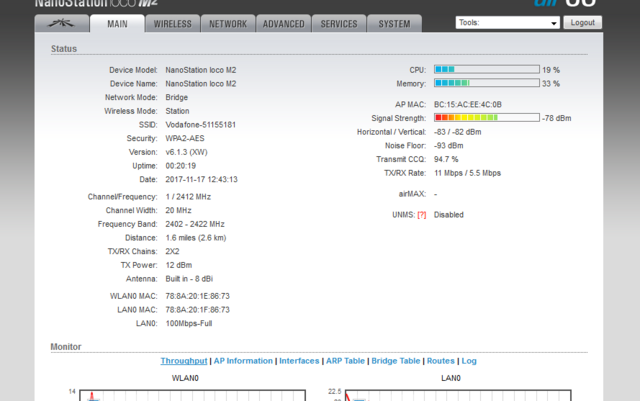640x401 pixels.
Task: Click Frequency Band 2402 - 2422 MHz
Action: (195, 224)
